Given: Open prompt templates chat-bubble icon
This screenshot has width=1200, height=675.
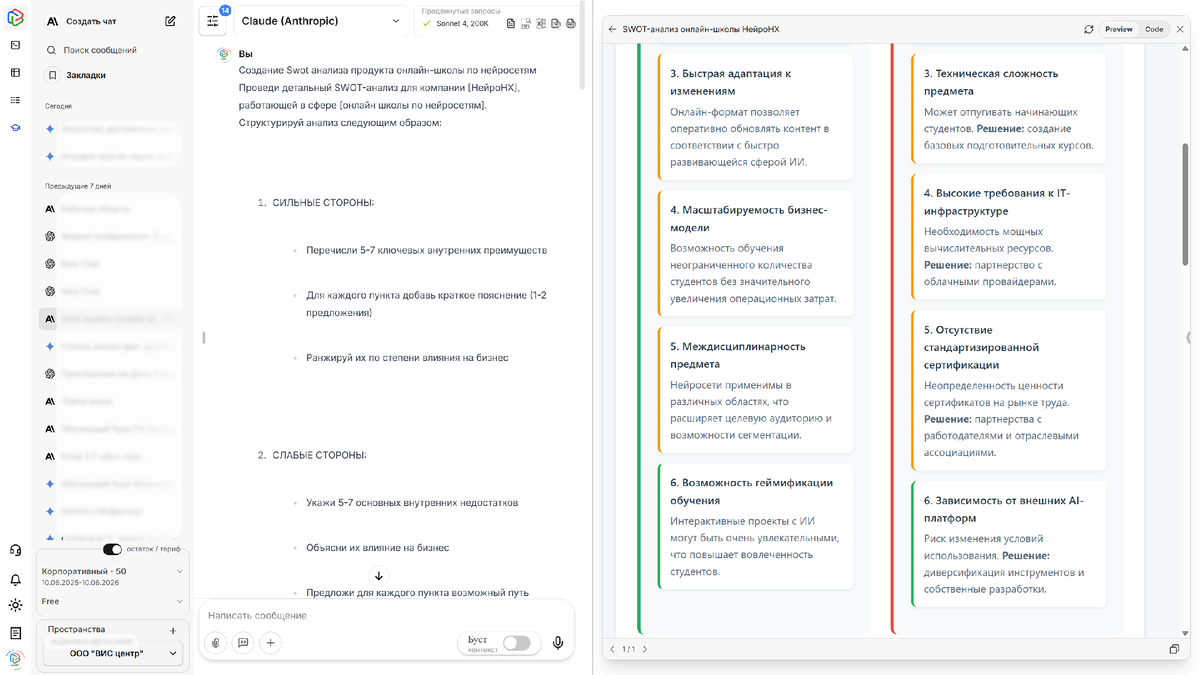Looking at the screenshot, I should (243, 643).
